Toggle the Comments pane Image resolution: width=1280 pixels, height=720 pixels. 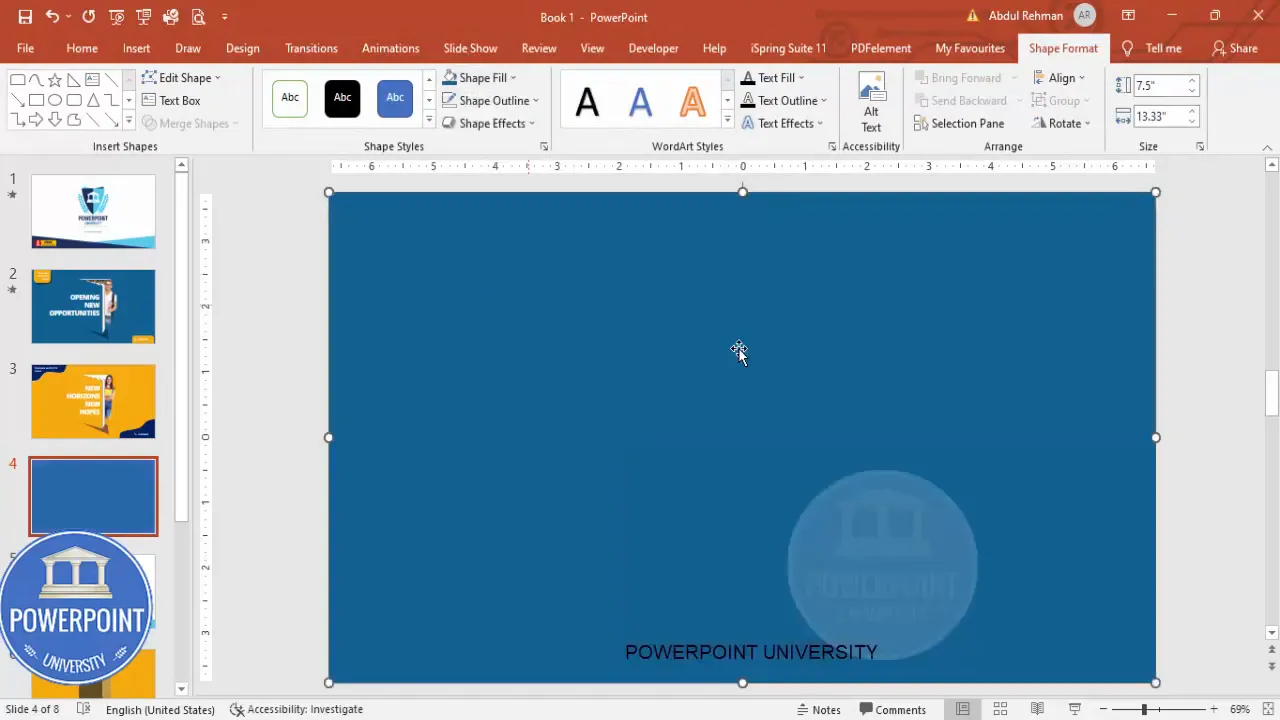[x=893, y=709]
